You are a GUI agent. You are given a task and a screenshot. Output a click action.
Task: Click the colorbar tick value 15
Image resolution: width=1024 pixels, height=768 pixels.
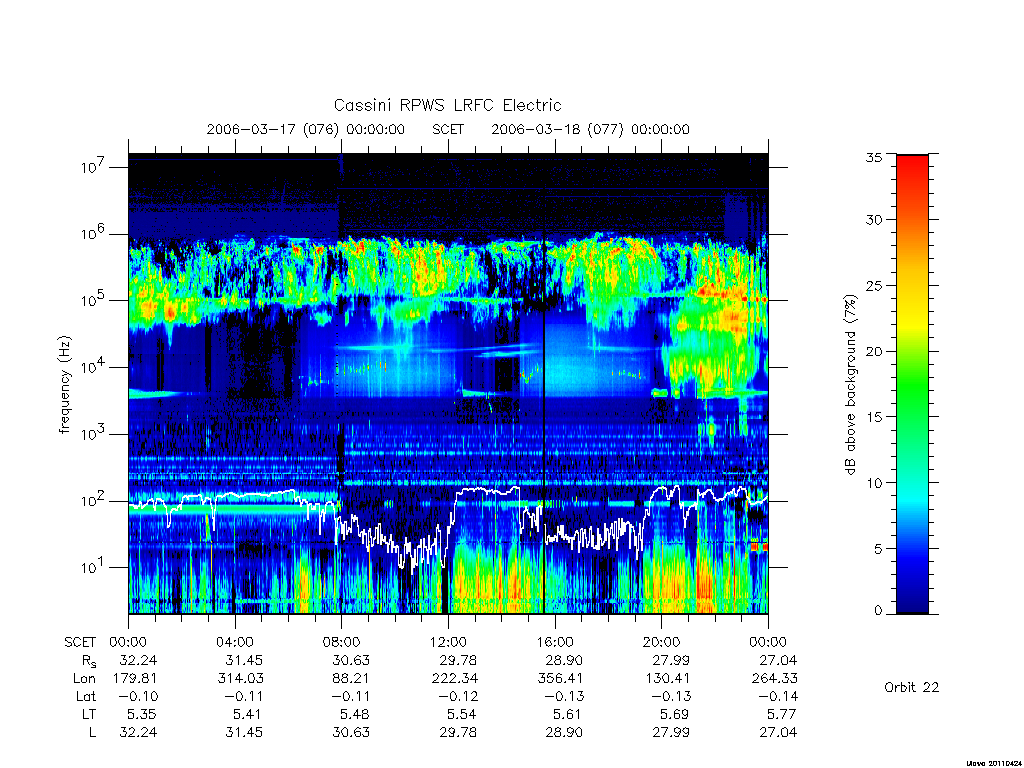point(874,417)
